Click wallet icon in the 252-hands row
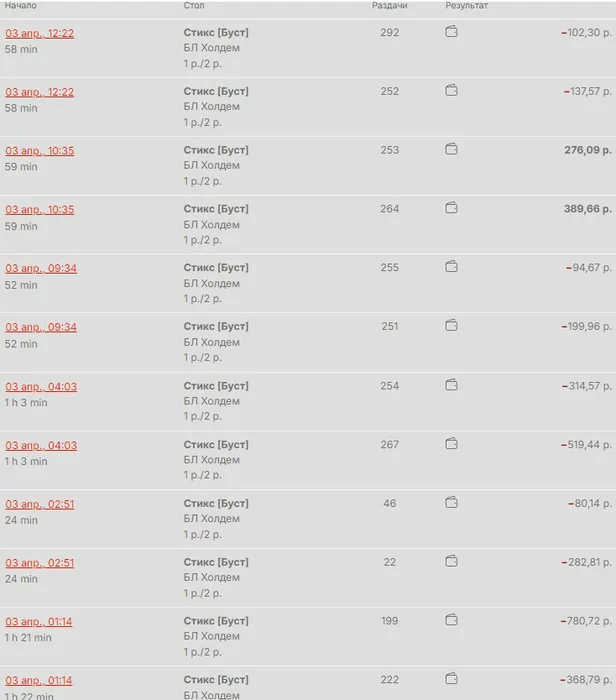Image resolution: width=616 pixels, height=700 pixels. (x=451, y=91)
